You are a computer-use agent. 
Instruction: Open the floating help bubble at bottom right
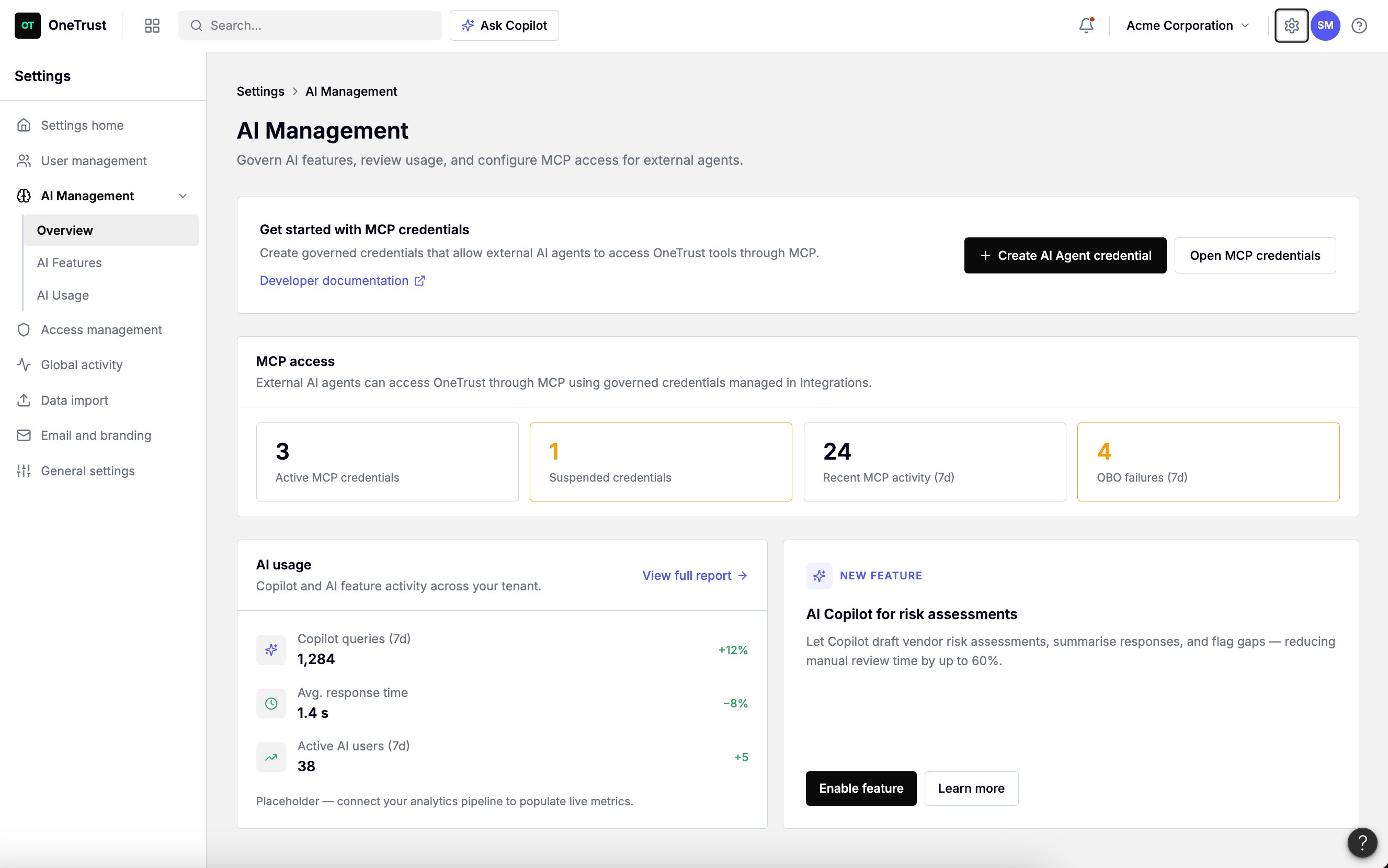(x=1362, y=842)
